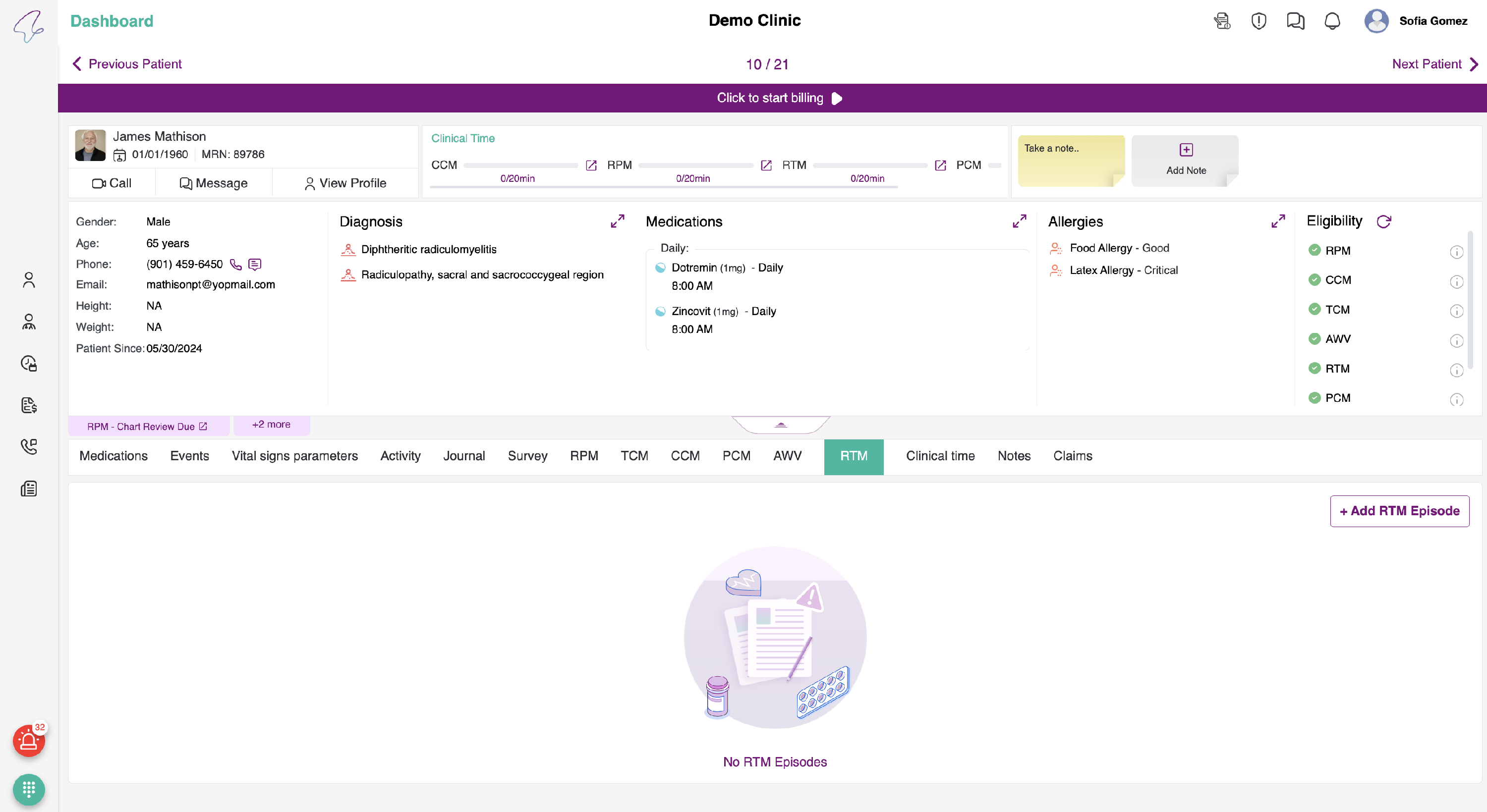Expand the Diagnosis panel
The image size is (1487, 812).
(x=617, y=221)
